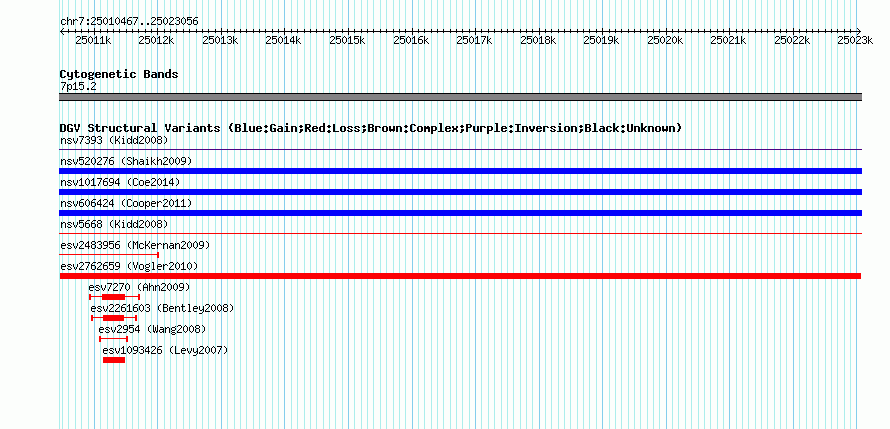The height and width of the screenshot is (429, 890).
Task: Open the esv2483956 (McKernan2009) variant label
Action: pos(135,245)
